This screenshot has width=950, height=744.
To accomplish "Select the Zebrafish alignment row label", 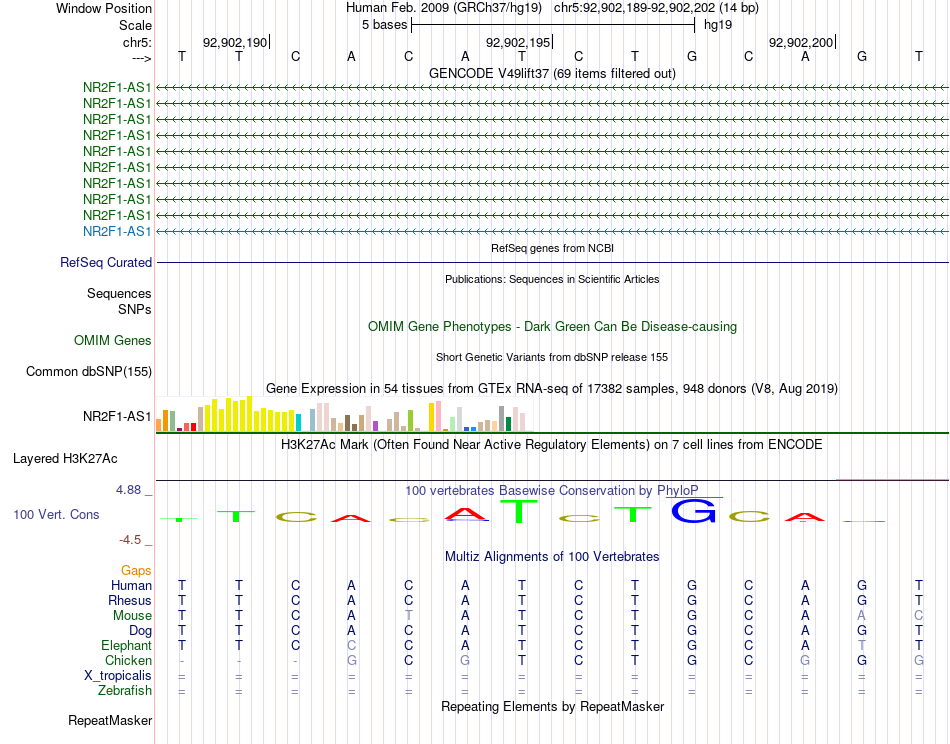I will point(125,691).
